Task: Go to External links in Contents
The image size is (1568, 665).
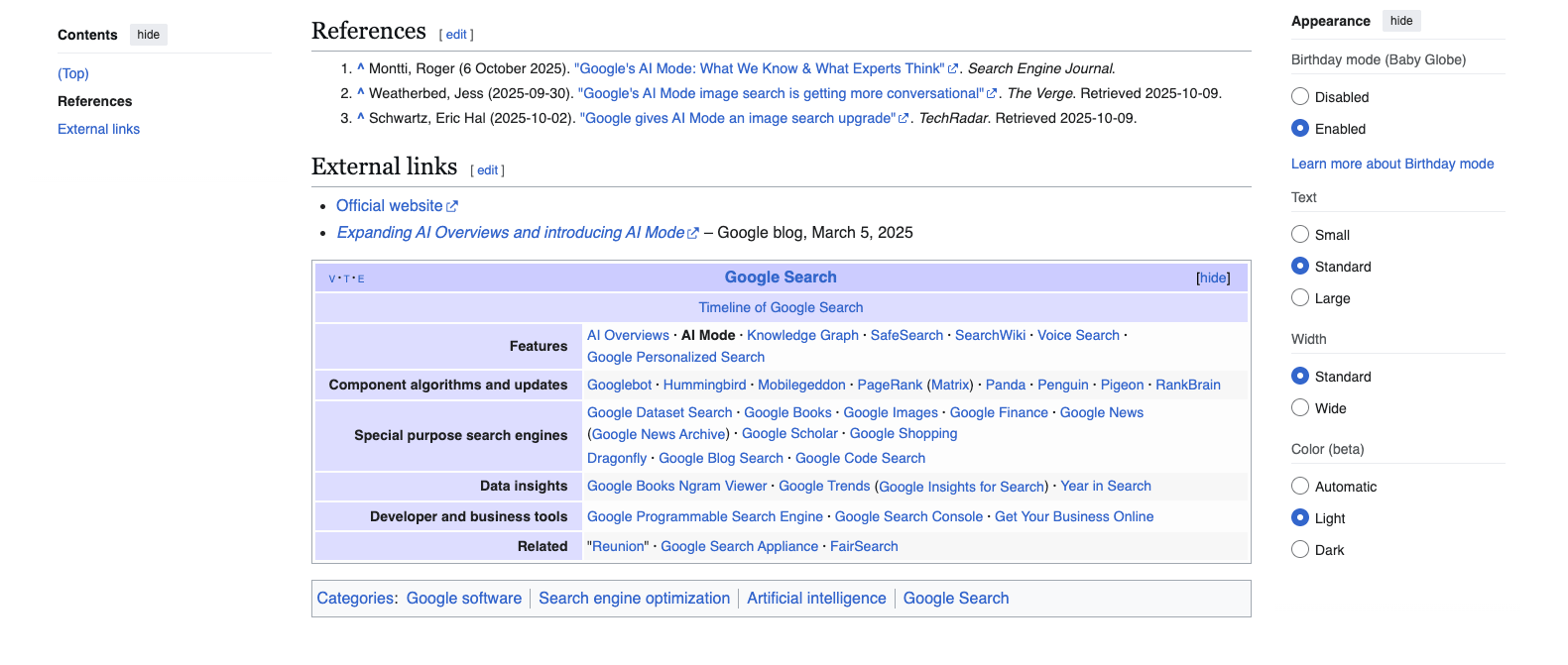Action: click(x=98, y=129)
